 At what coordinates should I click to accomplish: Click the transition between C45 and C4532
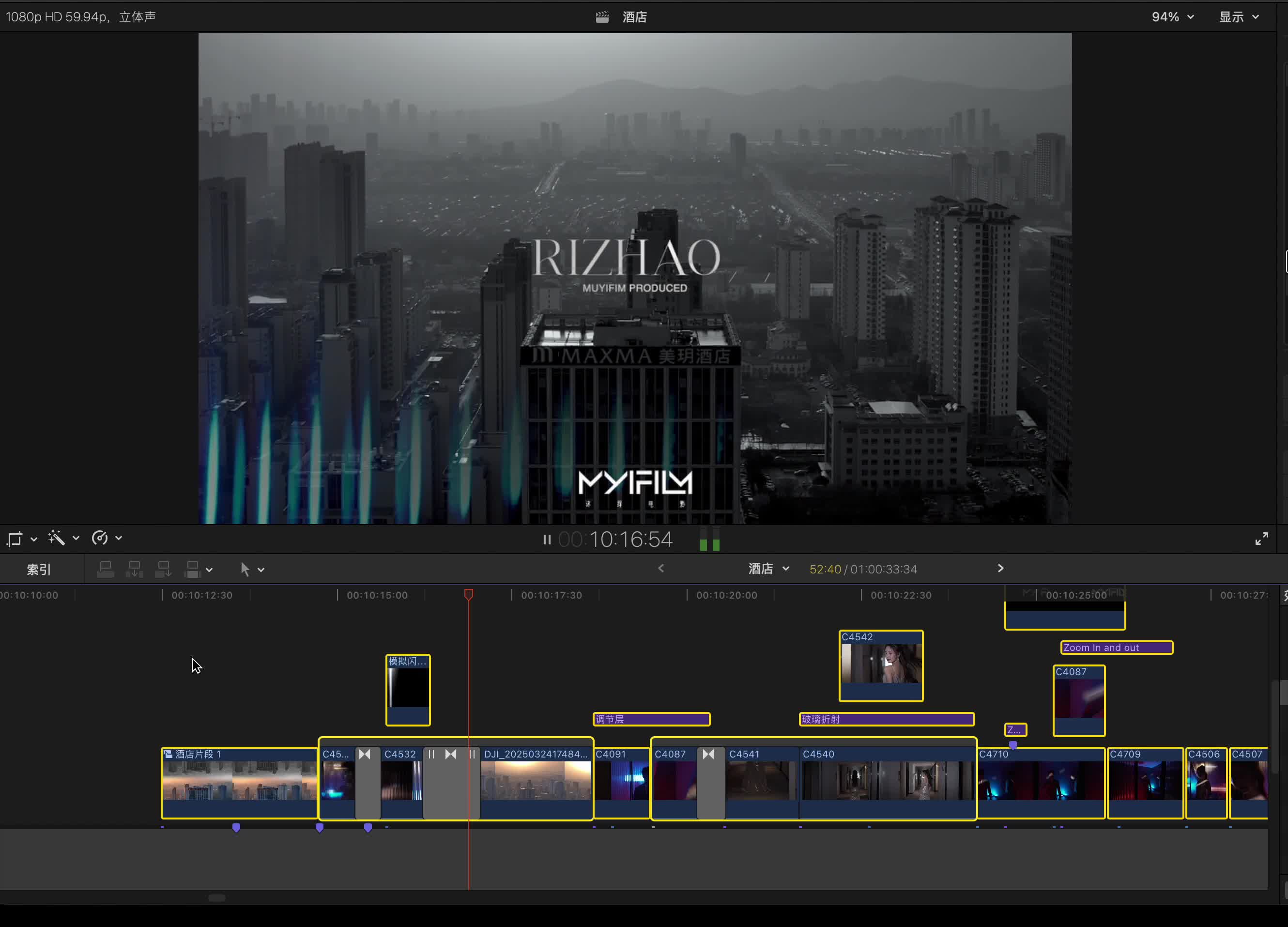(368, 783)
